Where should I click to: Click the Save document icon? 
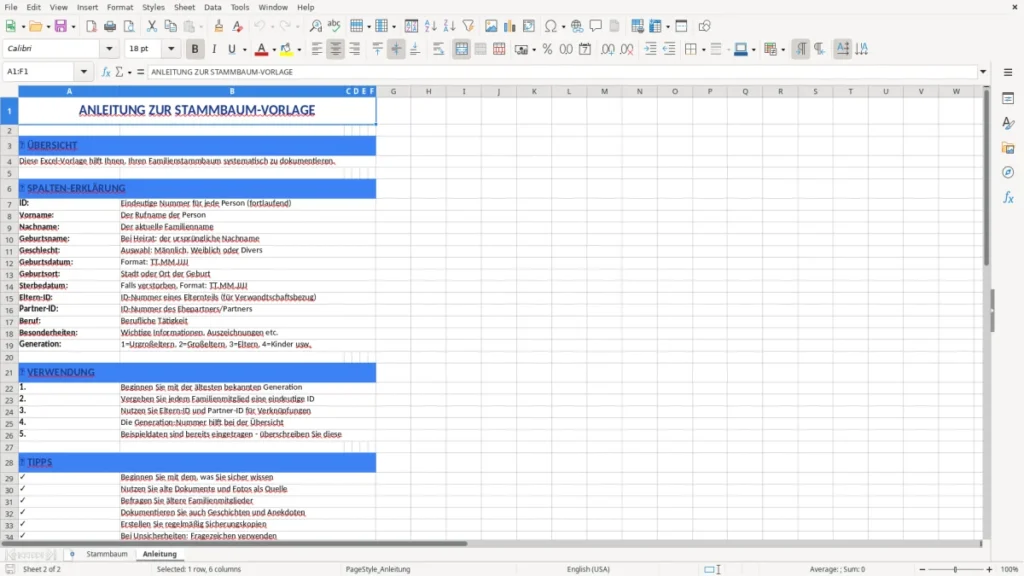[x=61, y=26]
